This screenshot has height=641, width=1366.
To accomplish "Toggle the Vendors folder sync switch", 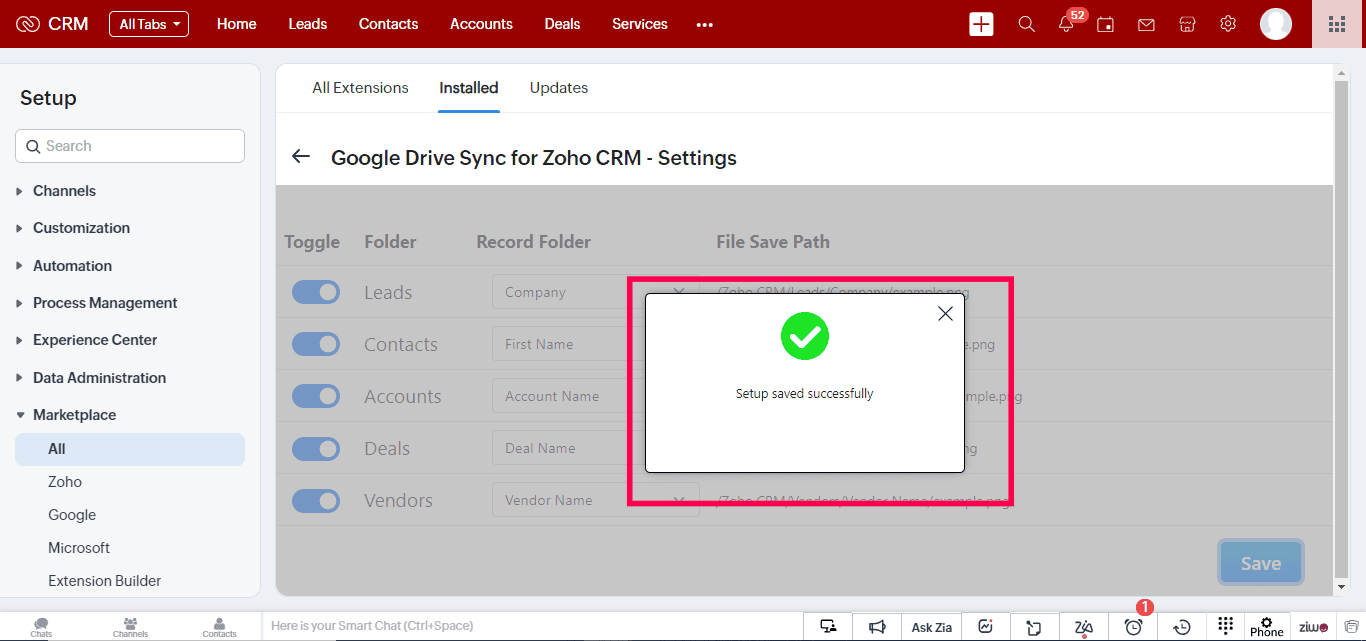I will point(316,500).
